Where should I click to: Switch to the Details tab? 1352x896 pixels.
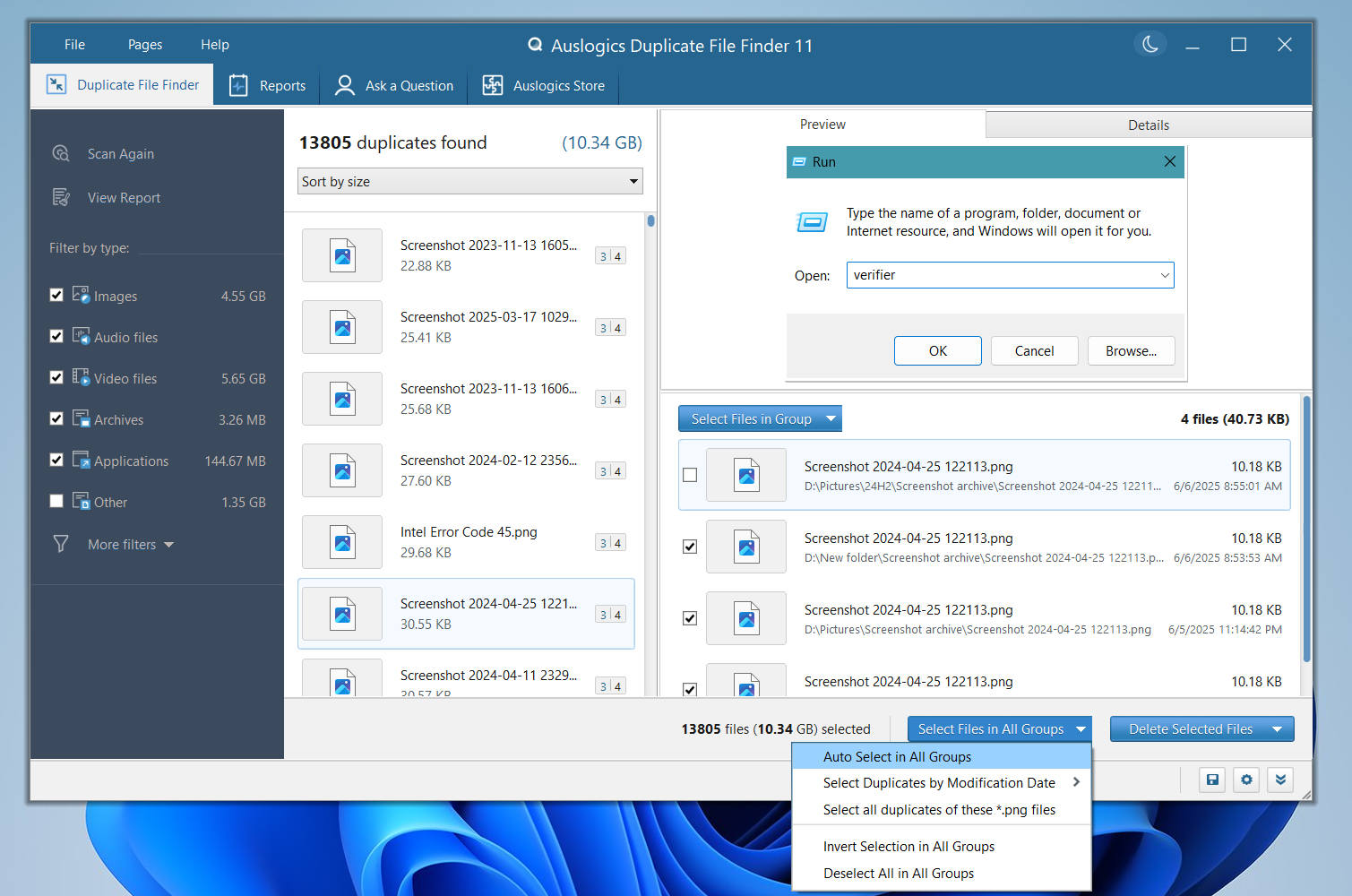[x=1148, y=125]
